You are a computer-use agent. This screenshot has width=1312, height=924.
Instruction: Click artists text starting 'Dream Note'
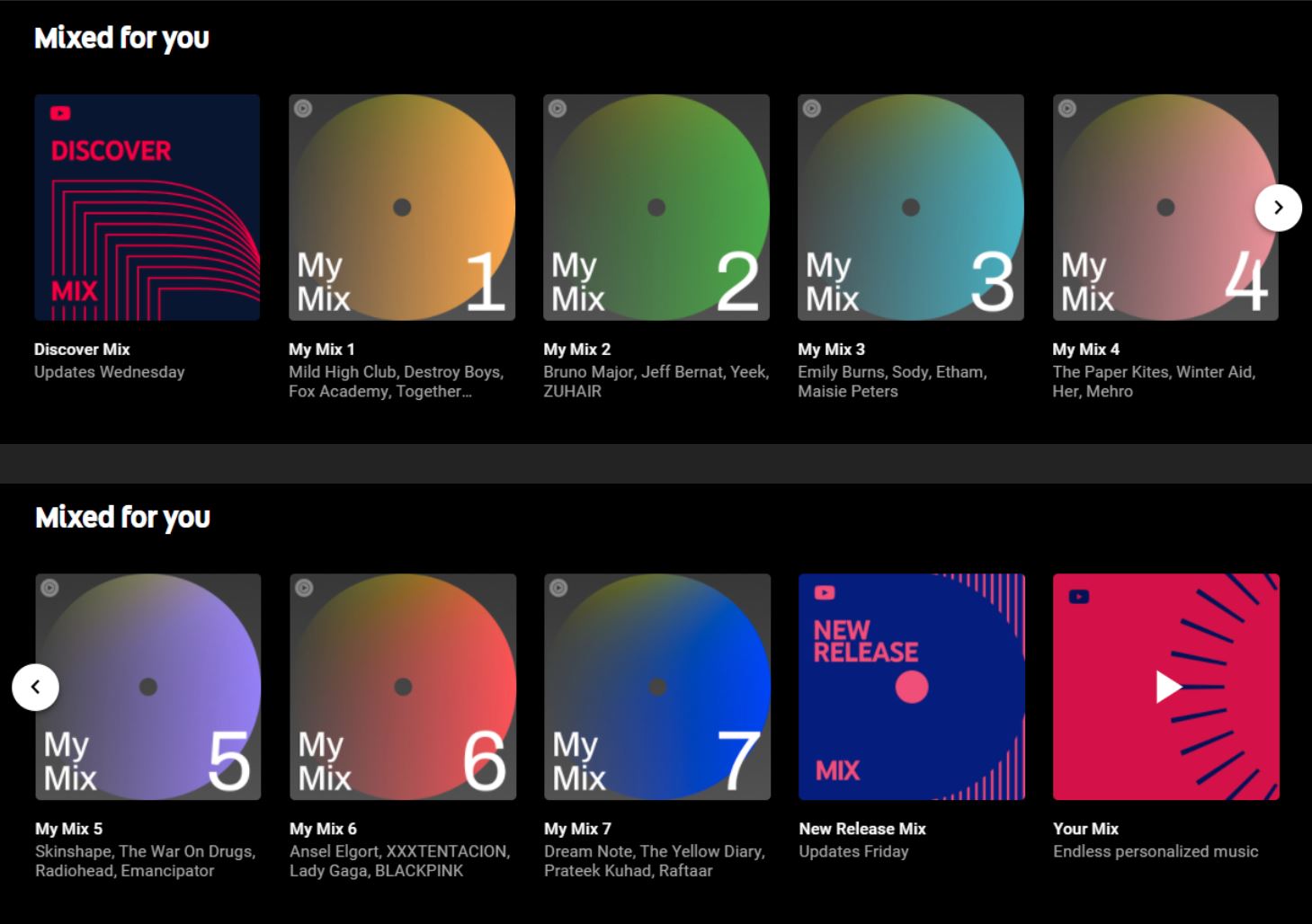pyautogui.click(x=654, y=861)
